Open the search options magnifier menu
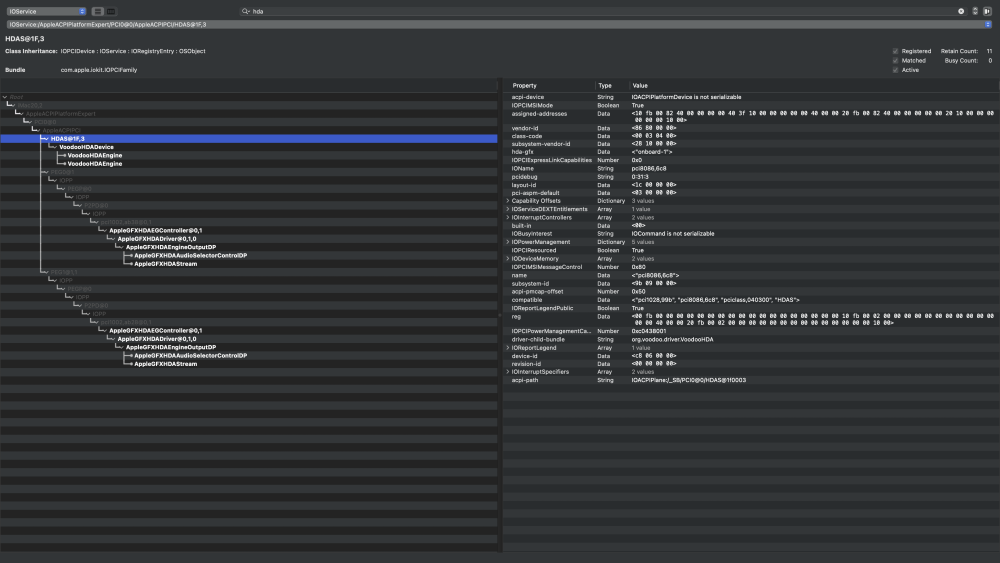 (246, 11)
